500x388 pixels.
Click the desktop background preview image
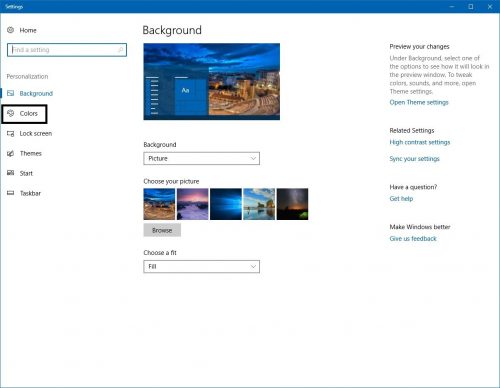pyautogui.click(x=212, y=82)
